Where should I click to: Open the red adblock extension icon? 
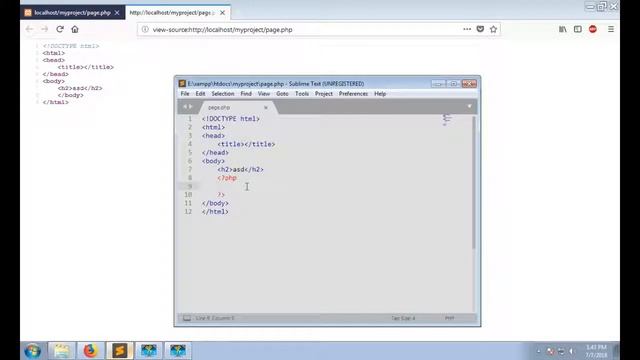(x=593, y=29)
